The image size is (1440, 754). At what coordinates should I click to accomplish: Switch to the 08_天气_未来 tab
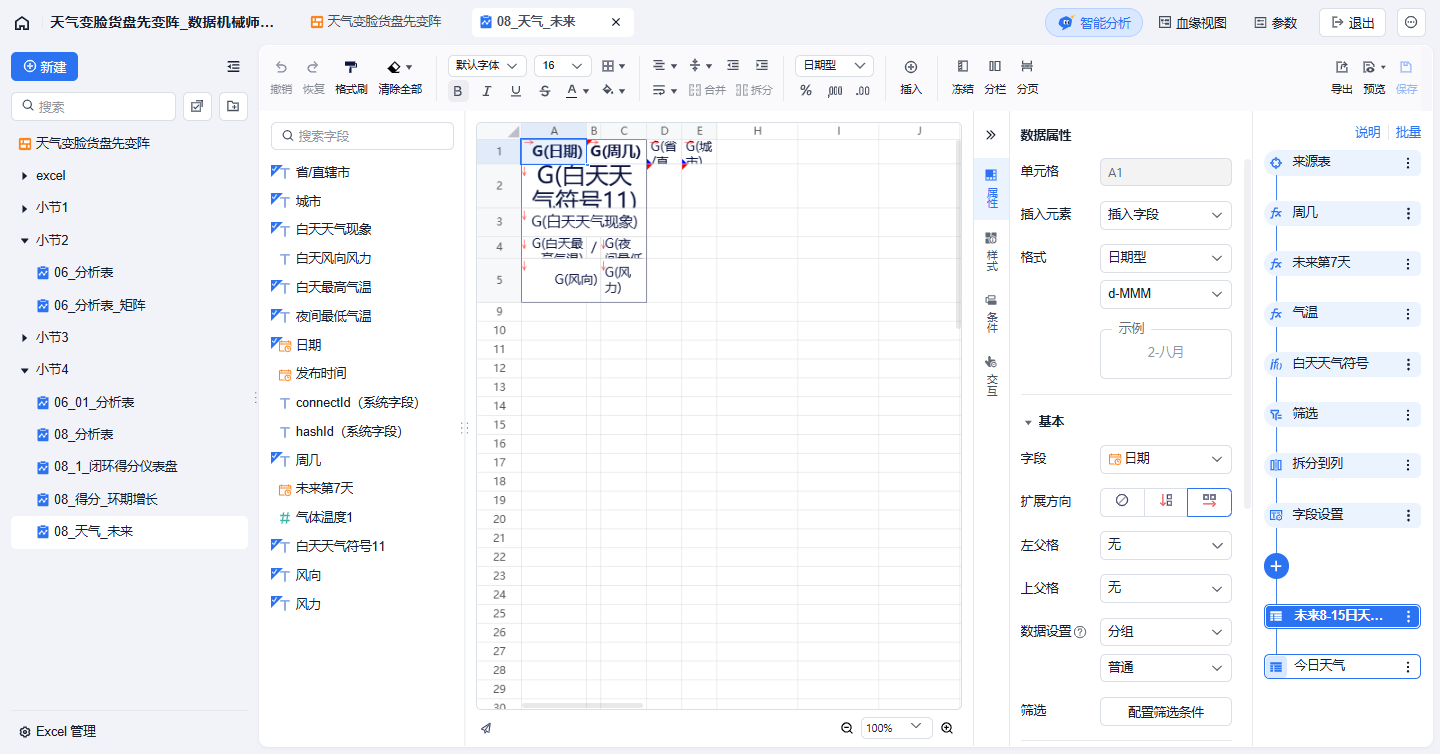[x=551, y=21]
